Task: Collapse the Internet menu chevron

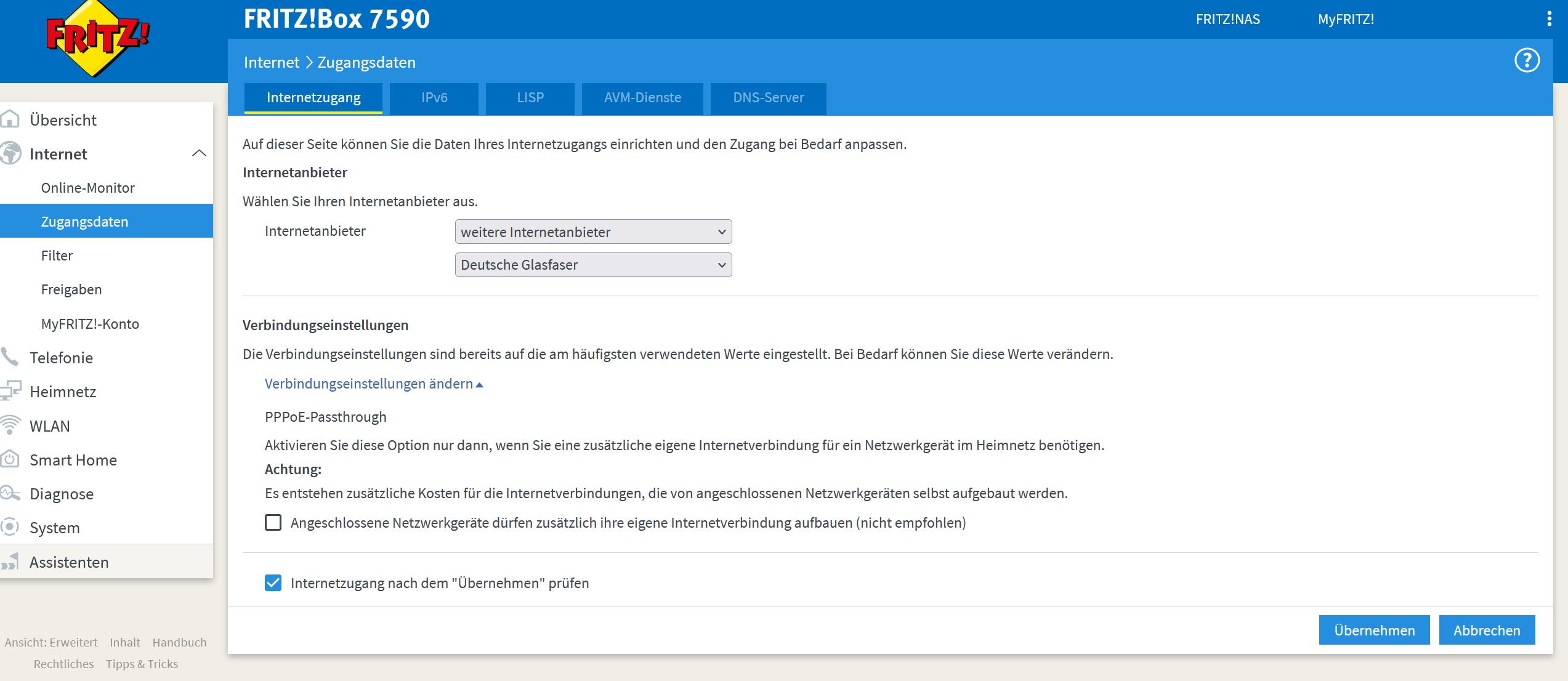Action: (x=199, y=153)
